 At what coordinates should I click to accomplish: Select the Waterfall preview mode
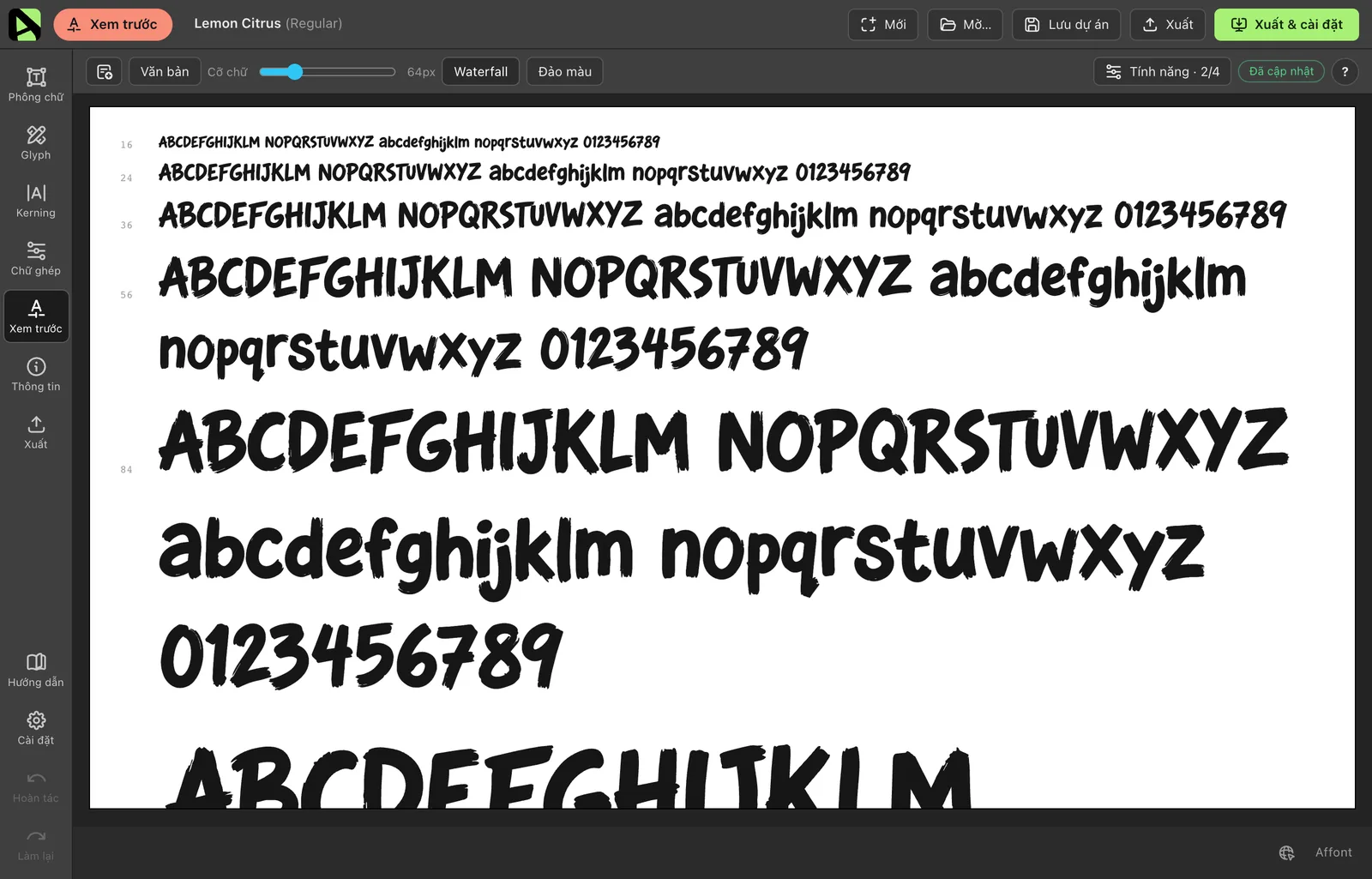pyautogui.click(x=480, y=72)
